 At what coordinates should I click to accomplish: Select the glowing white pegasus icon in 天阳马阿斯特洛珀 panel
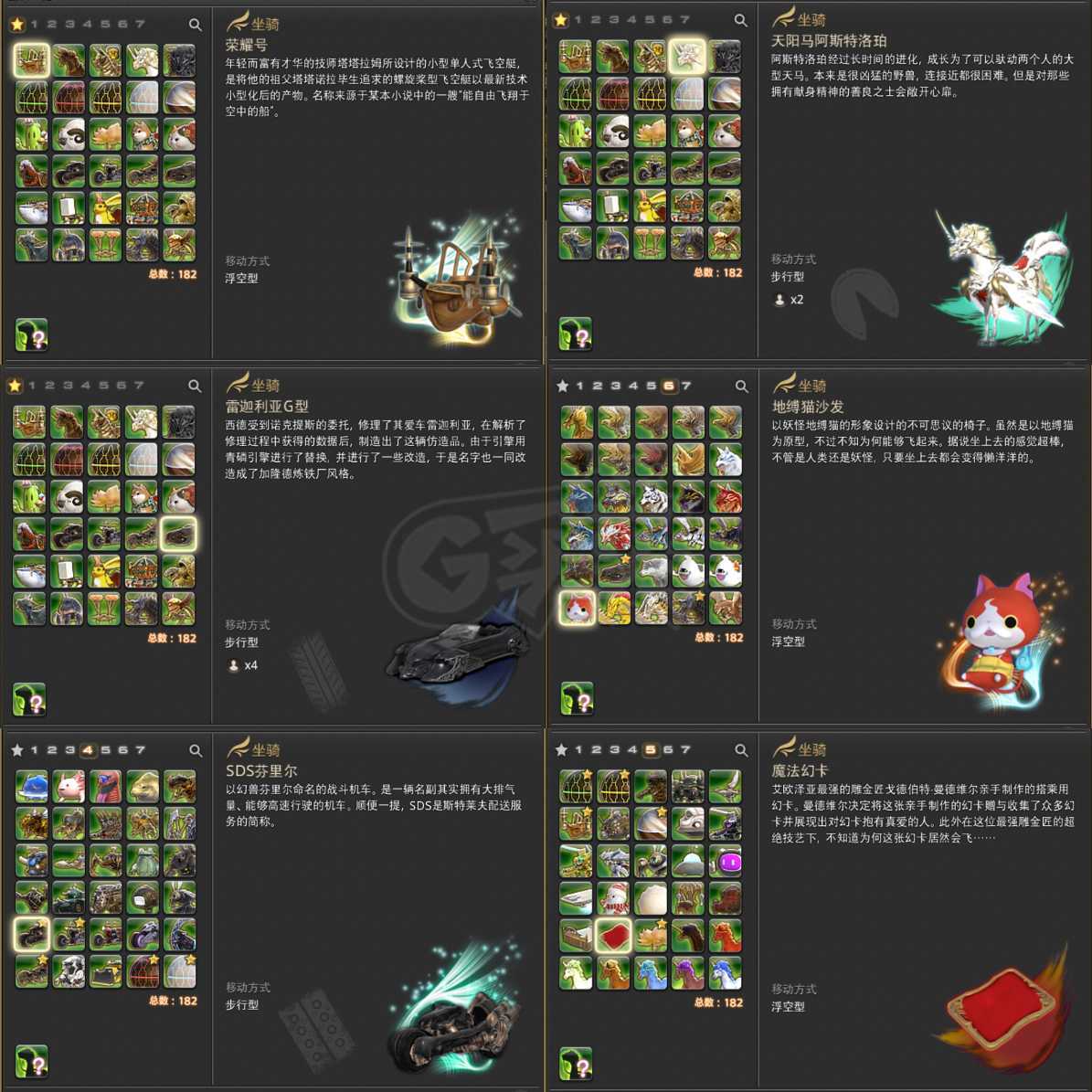(686, 57)
